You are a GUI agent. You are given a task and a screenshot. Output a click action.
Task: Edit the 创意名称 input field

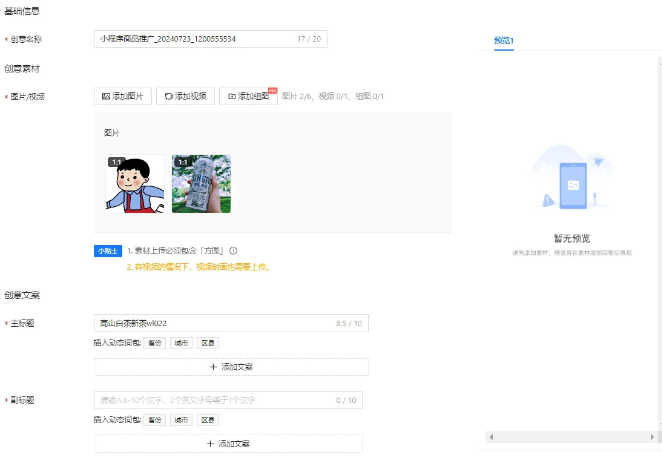click(x=211, y=39)
